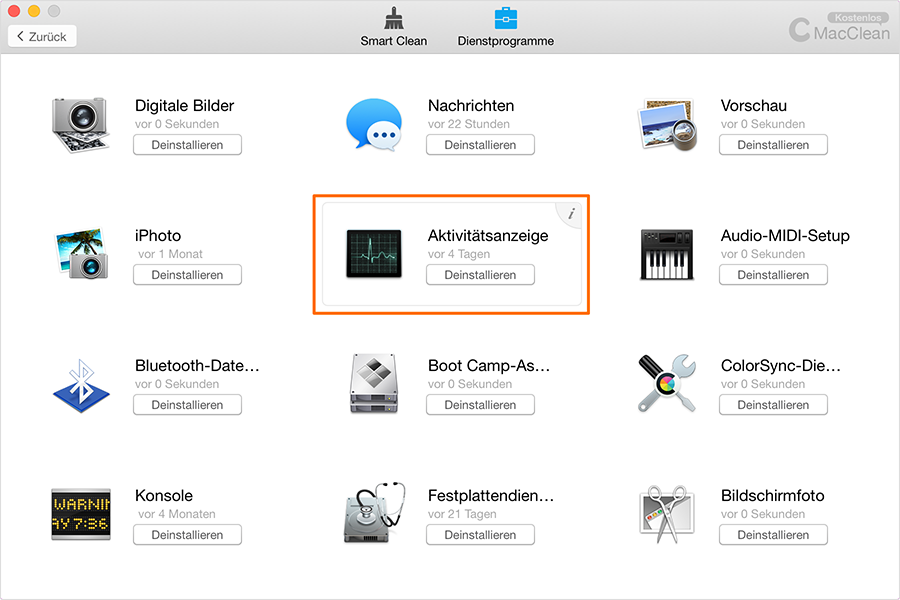The width and height of the screenshot is (900, 600).
Task: Select the Audio-MIDI-Setup keyboard icon
Action: tap(667, 254)
